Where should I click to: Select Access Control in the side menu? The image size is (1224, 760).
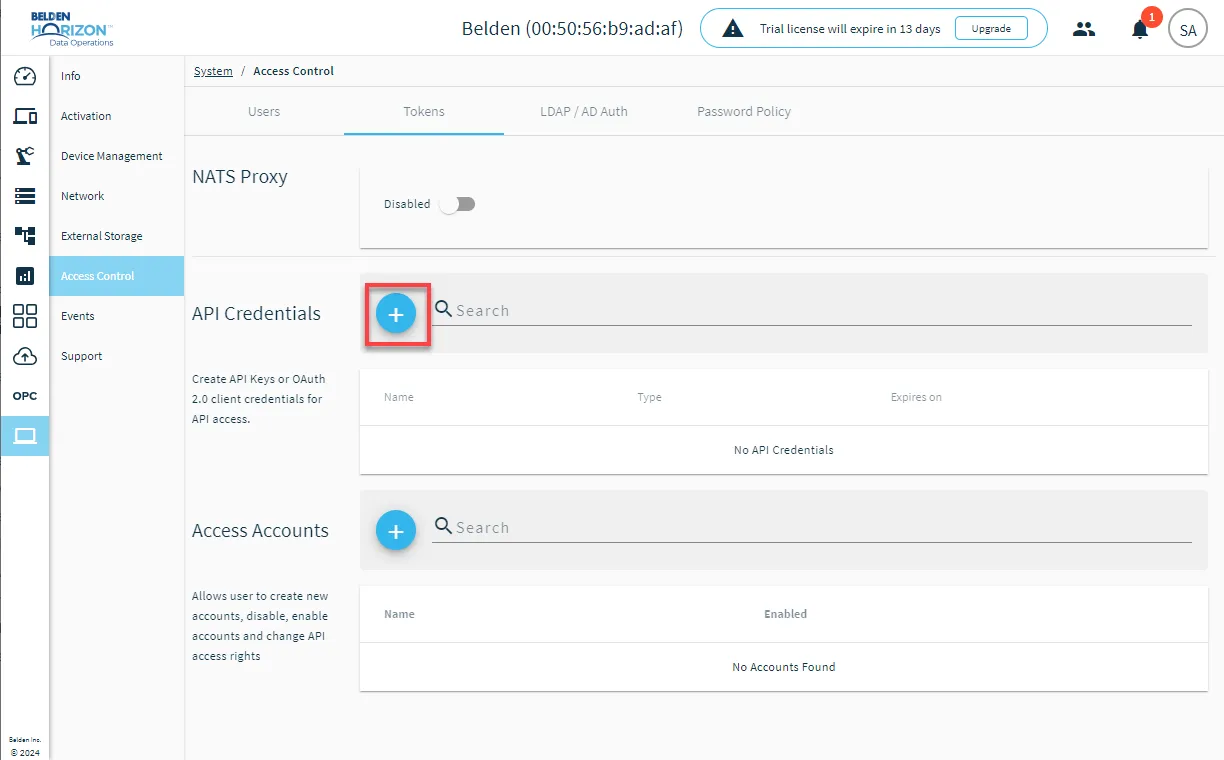(x=117, y=276)
